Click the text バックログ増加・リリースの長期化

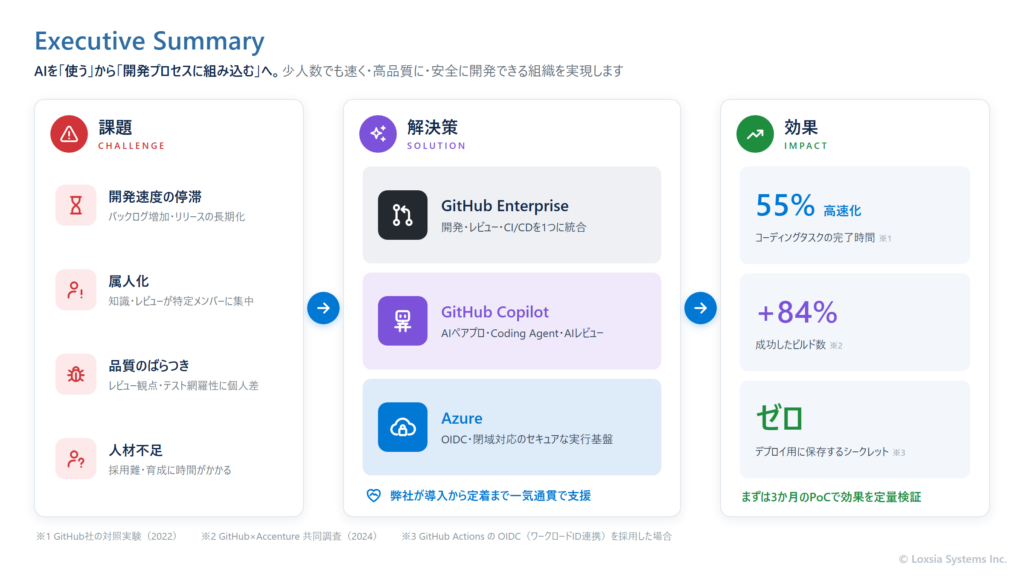click(x=176, y=217)
